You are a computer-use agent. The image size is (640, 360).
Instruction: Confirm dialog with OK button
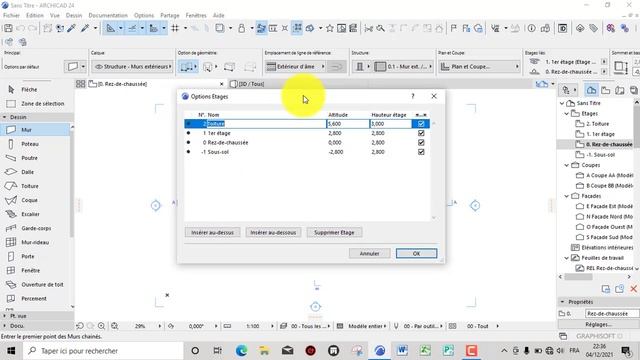(x=416, y=253)
